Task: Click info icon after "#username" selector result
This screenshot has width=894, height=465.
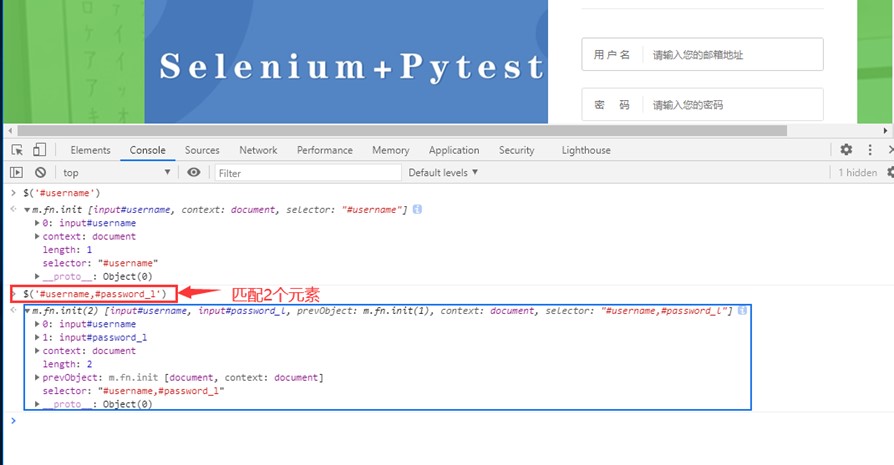Action: pos(417,209)
